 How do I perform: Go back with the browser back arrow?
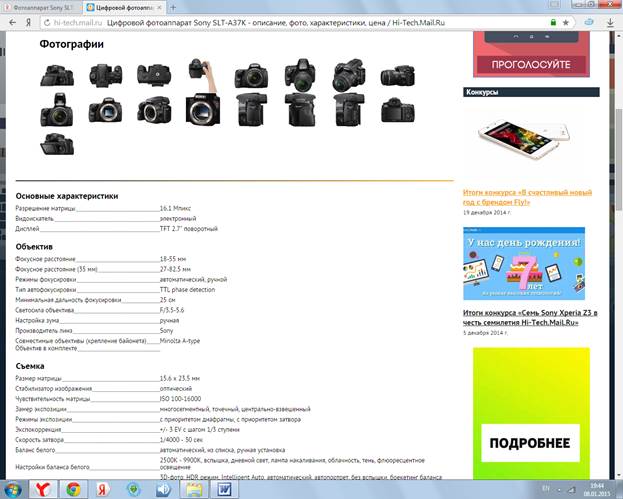click(x=12, y=23)
